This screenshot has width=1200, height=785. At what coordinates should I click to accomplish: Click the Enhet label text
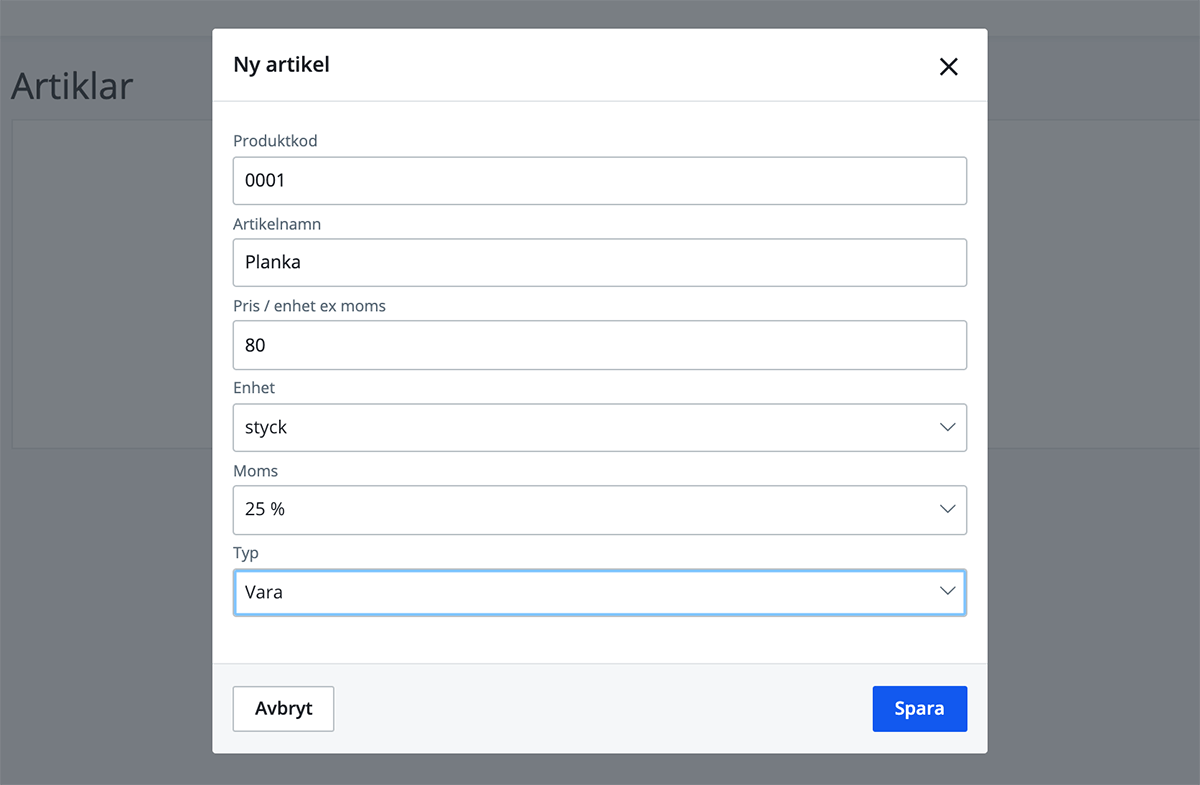click(254, 387)
